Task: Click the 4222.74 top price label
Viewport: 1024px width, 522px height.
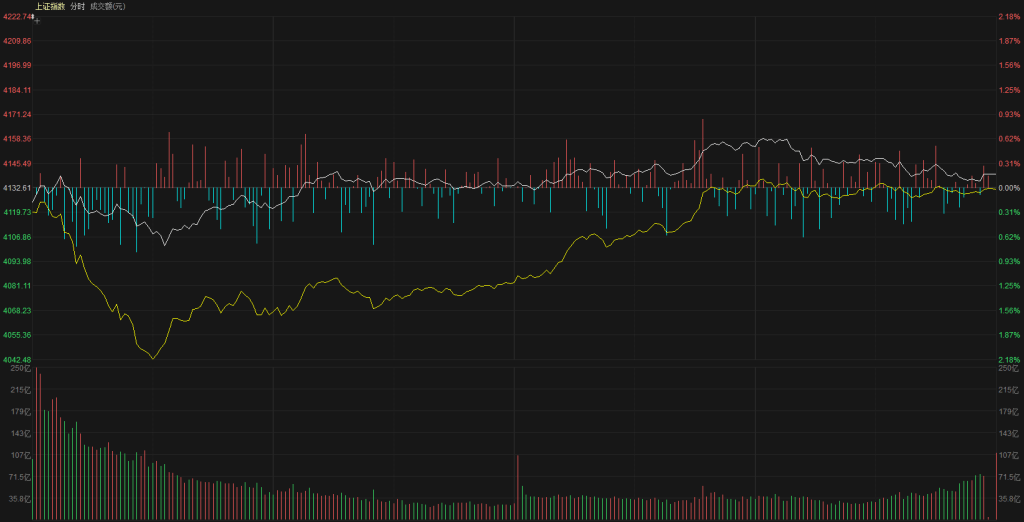Action: tap(16, 16)
